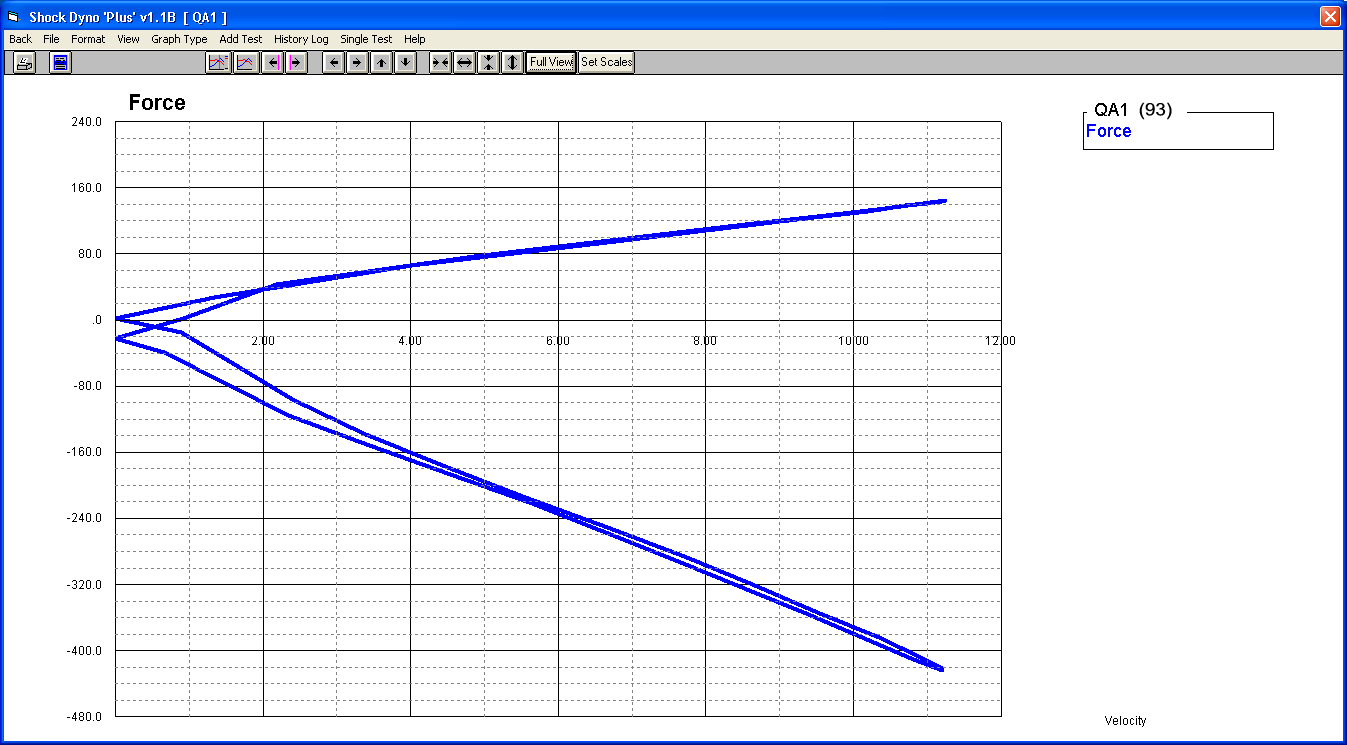The width and height of the screenshot is (1347, 745).
Task: Click the Full View button
Action: tap(551, 62)
